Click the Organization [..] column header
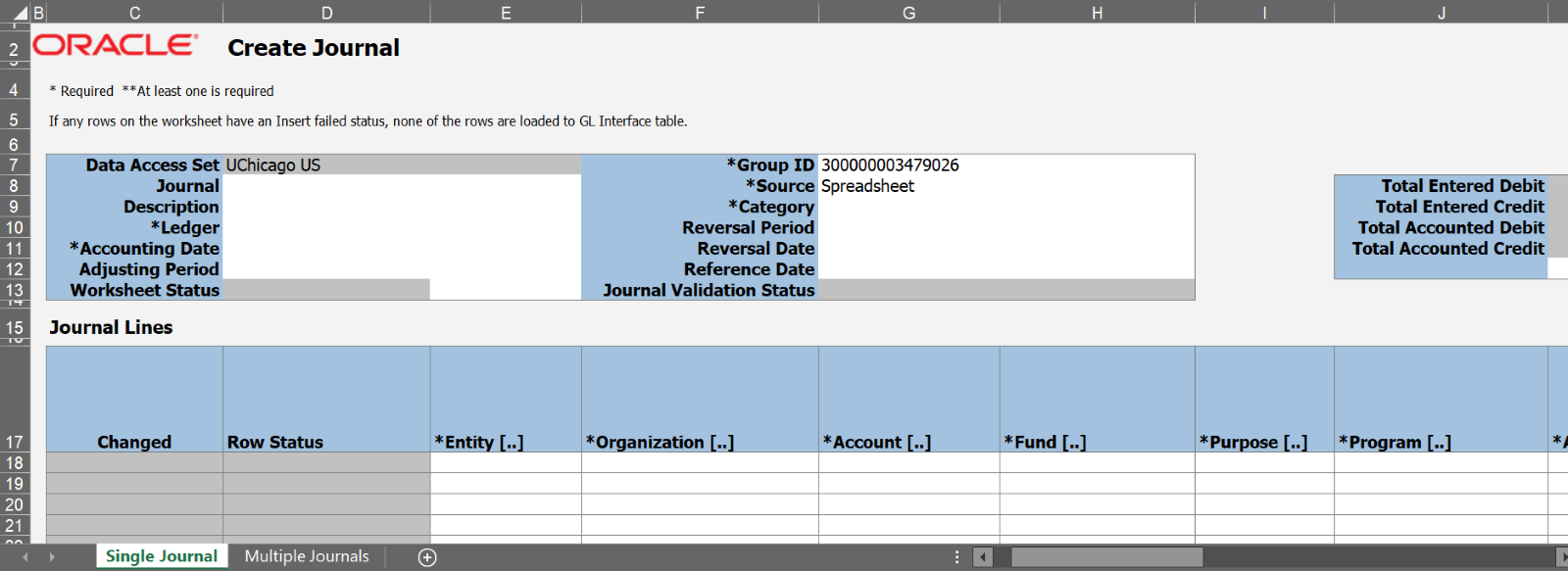 click(700, 400)
